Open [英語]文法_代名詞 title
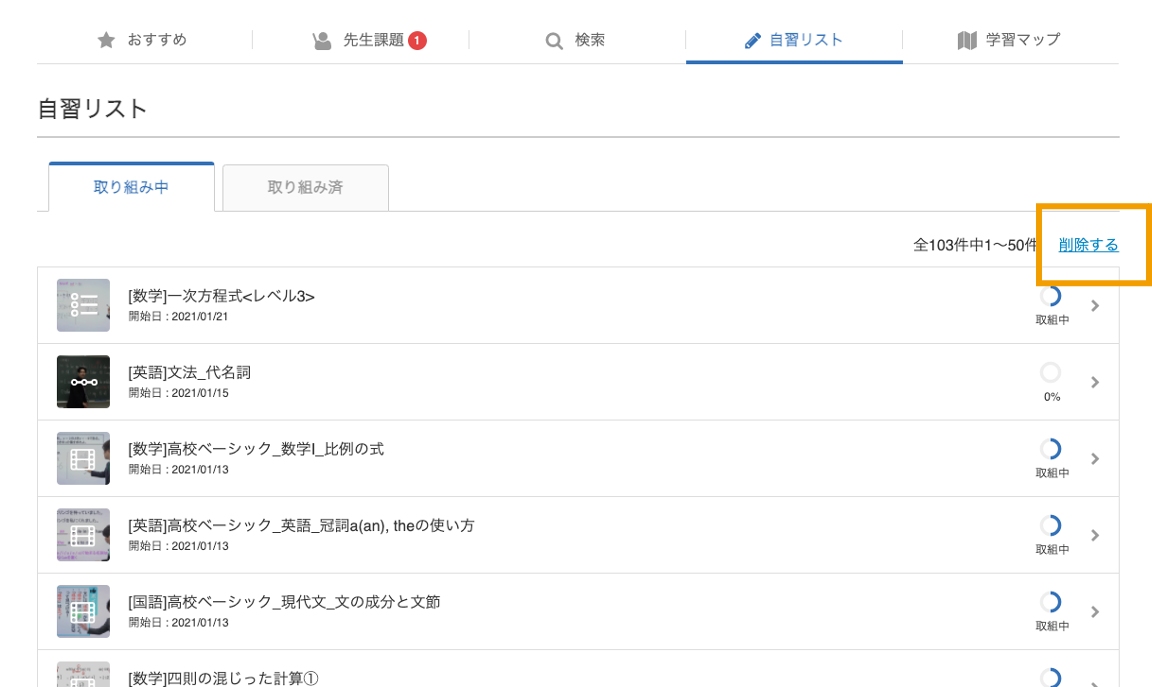 click(x=190, y=373)
